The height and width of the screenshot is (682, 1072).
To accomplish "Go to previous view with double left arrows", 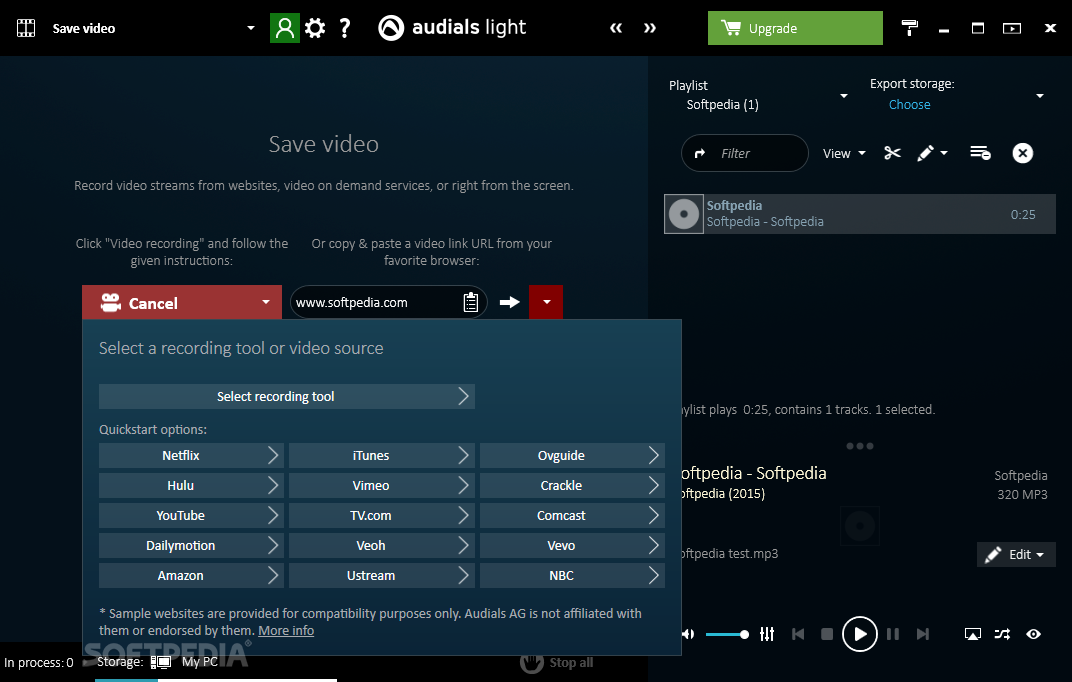I will pyautogui.click(x=616, y=28).
